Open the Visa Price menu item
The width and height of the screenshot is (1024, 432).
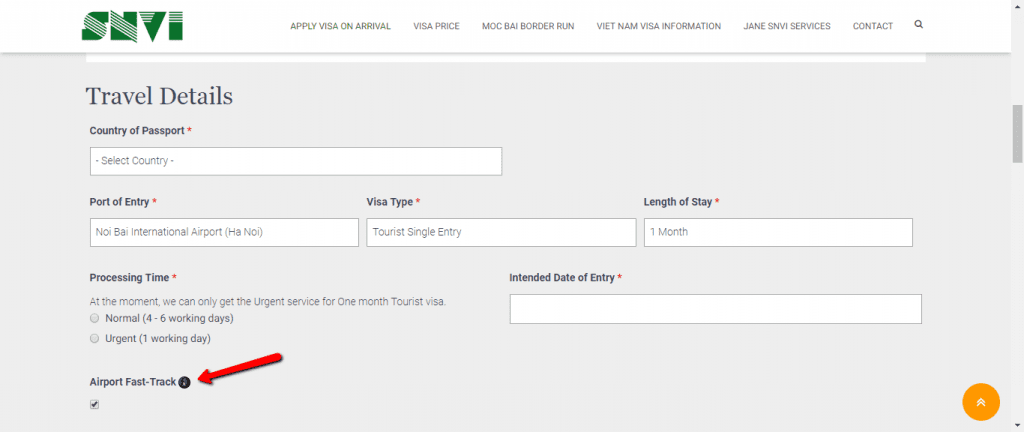[x=436, y=26]
